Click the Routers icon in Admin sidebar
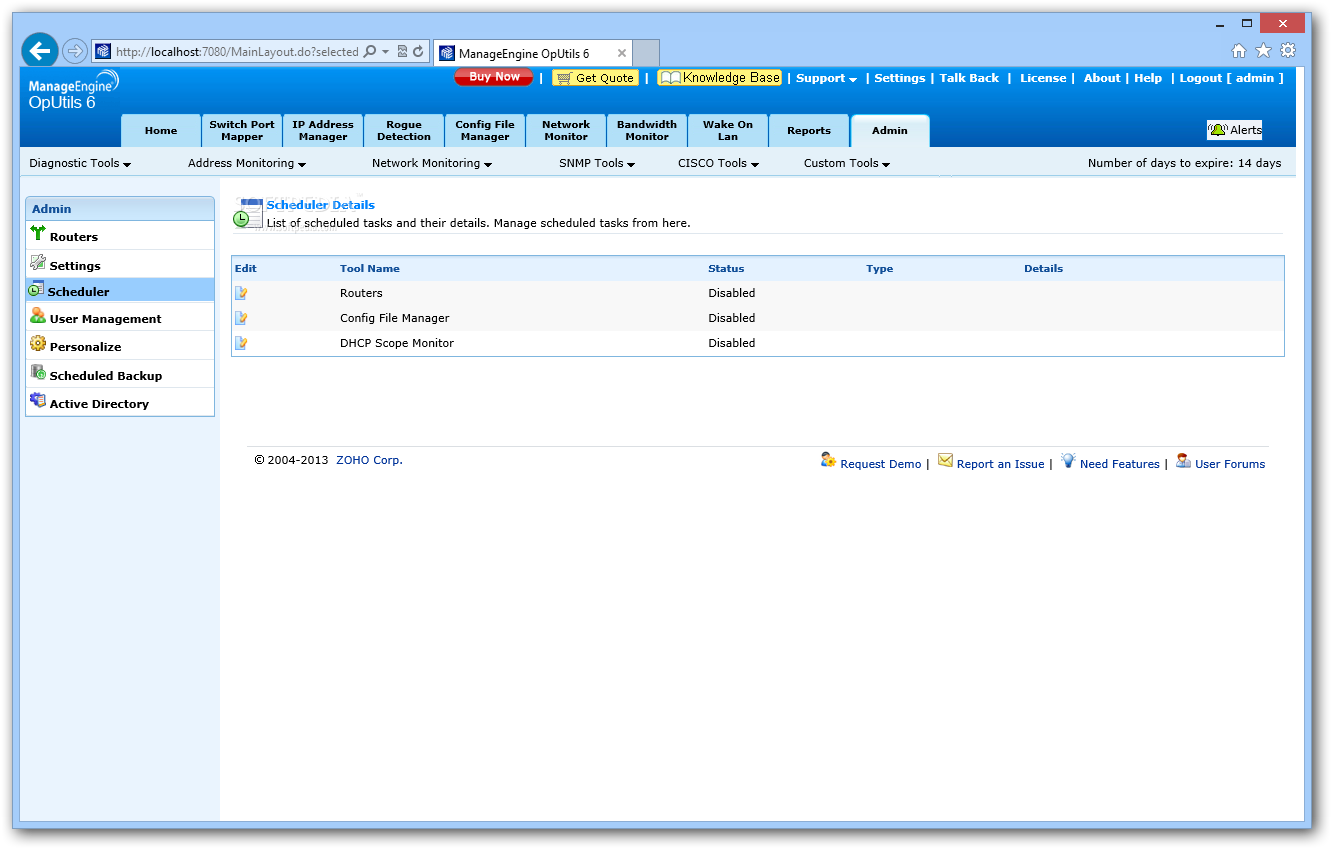This screenshot has width=1332, height=849. pyautogui.click(x=38, y=234)
